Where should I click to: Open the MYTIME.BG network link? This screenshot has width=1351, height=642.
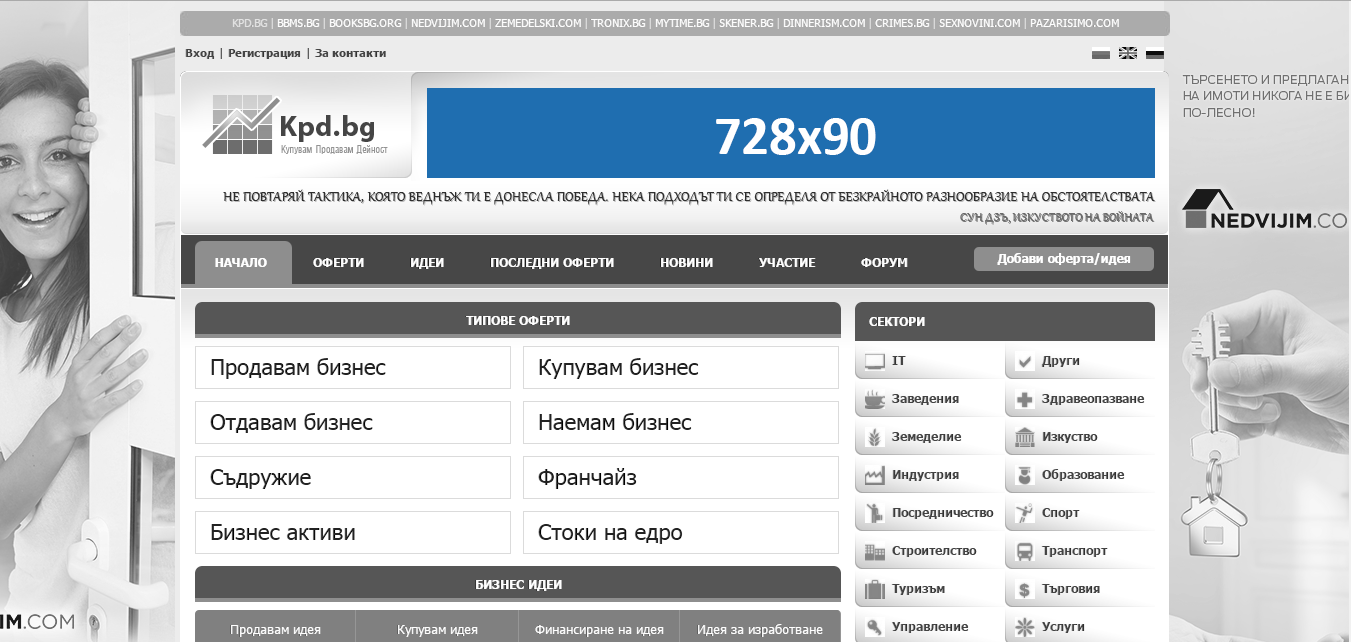point(682,23)
